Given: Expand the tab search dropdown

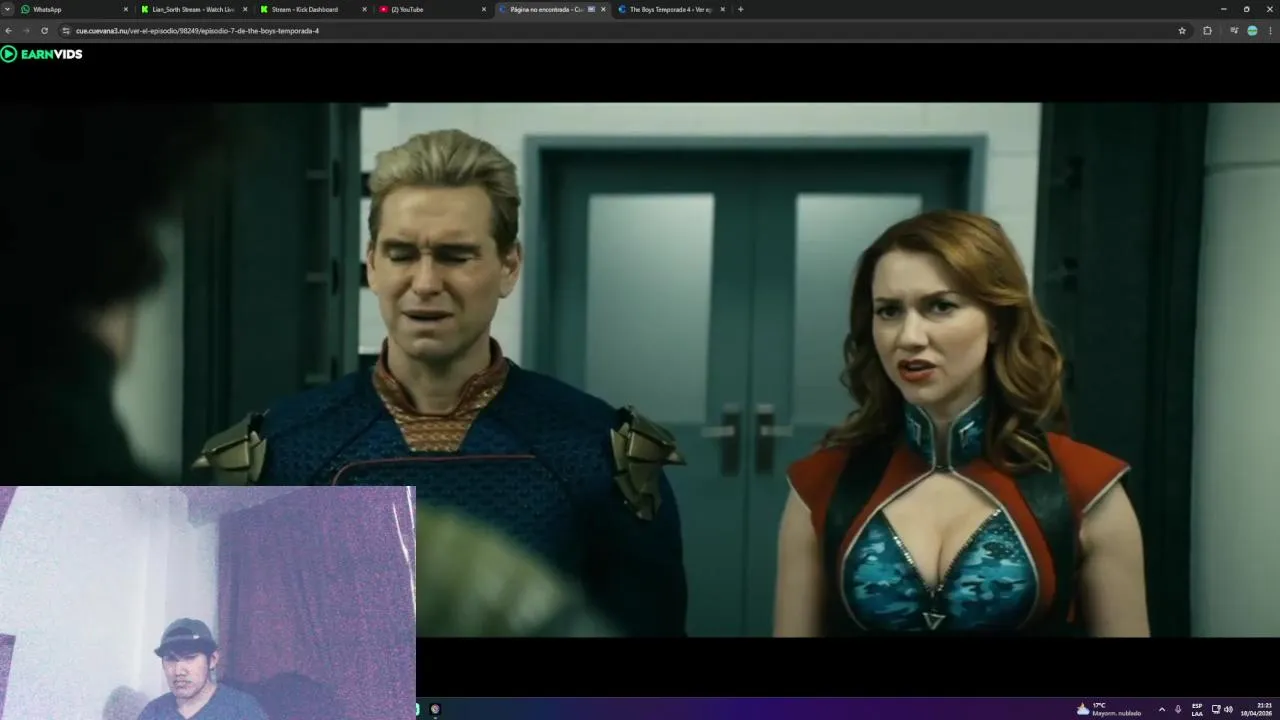Looking at the screenshot, I should tap(8, 9).
